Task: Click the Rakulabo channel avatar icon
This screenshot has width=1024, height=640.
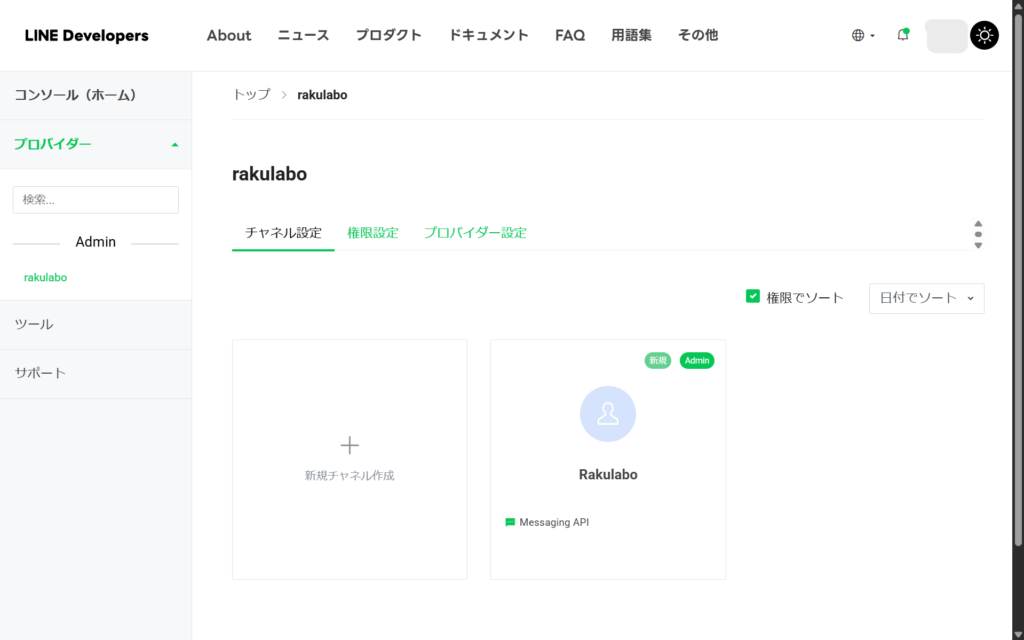Action: tap(608, 414)
